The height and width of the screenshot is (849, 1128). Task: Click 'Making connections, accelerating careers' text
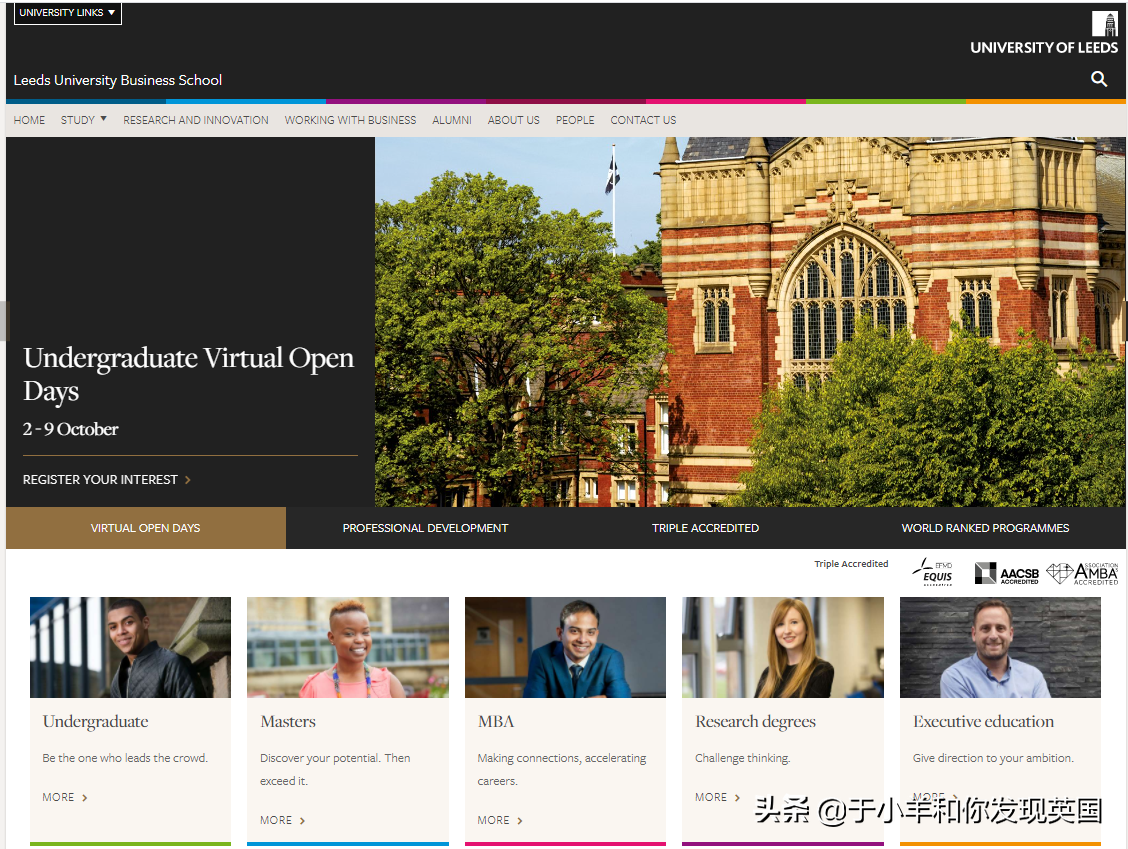[x=562, y=770]
